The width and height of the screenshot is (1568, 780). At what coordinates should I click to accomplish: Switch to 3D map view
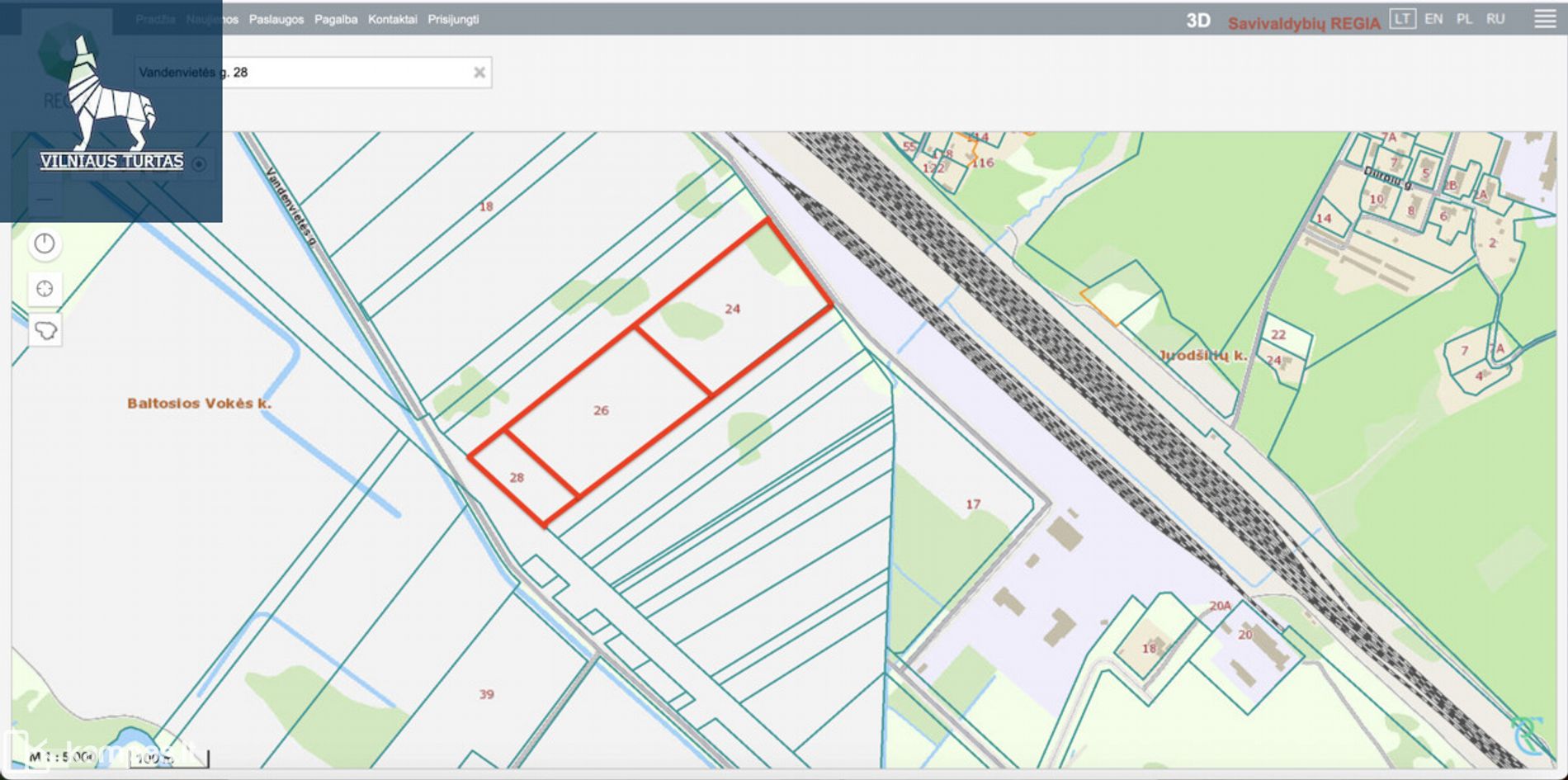(1197, 21)
